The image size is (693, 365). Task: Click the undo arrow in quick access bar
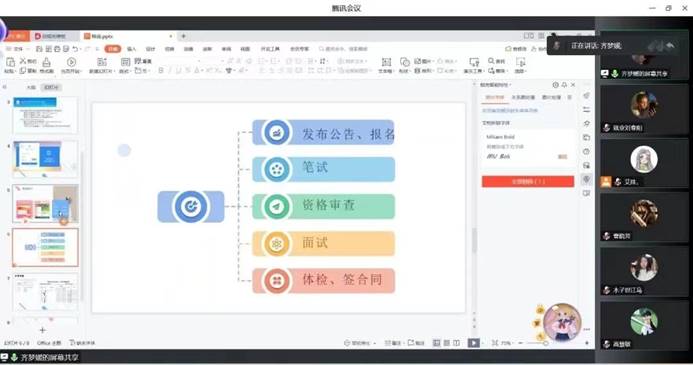coord(76,49)
